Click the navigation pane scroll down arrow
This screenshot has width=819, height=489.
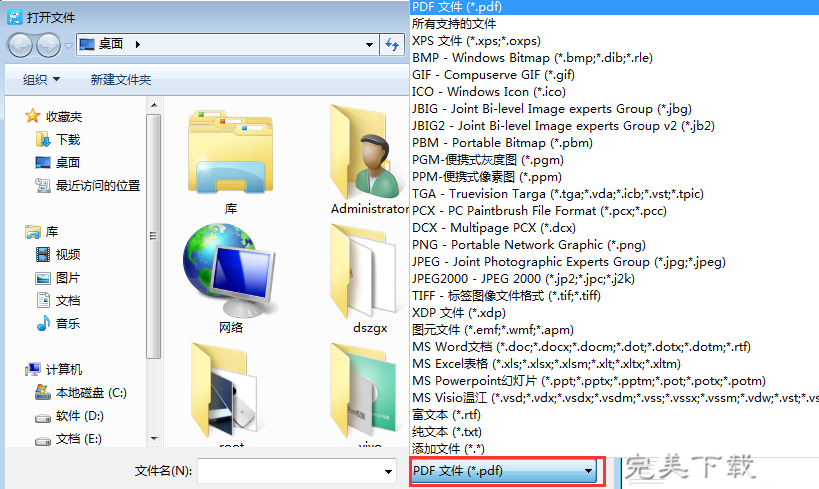point(154,439)
